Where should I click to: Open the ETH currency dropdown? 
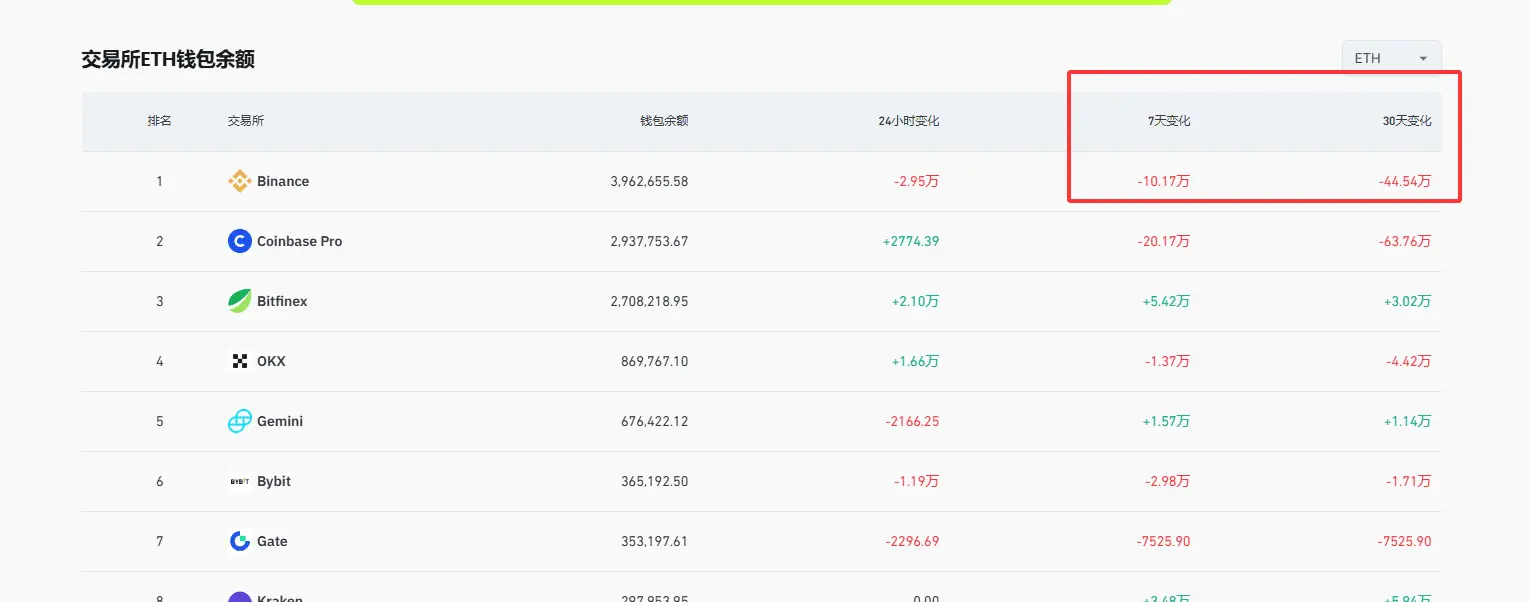pyautogui.click(x=1391, y=58)
